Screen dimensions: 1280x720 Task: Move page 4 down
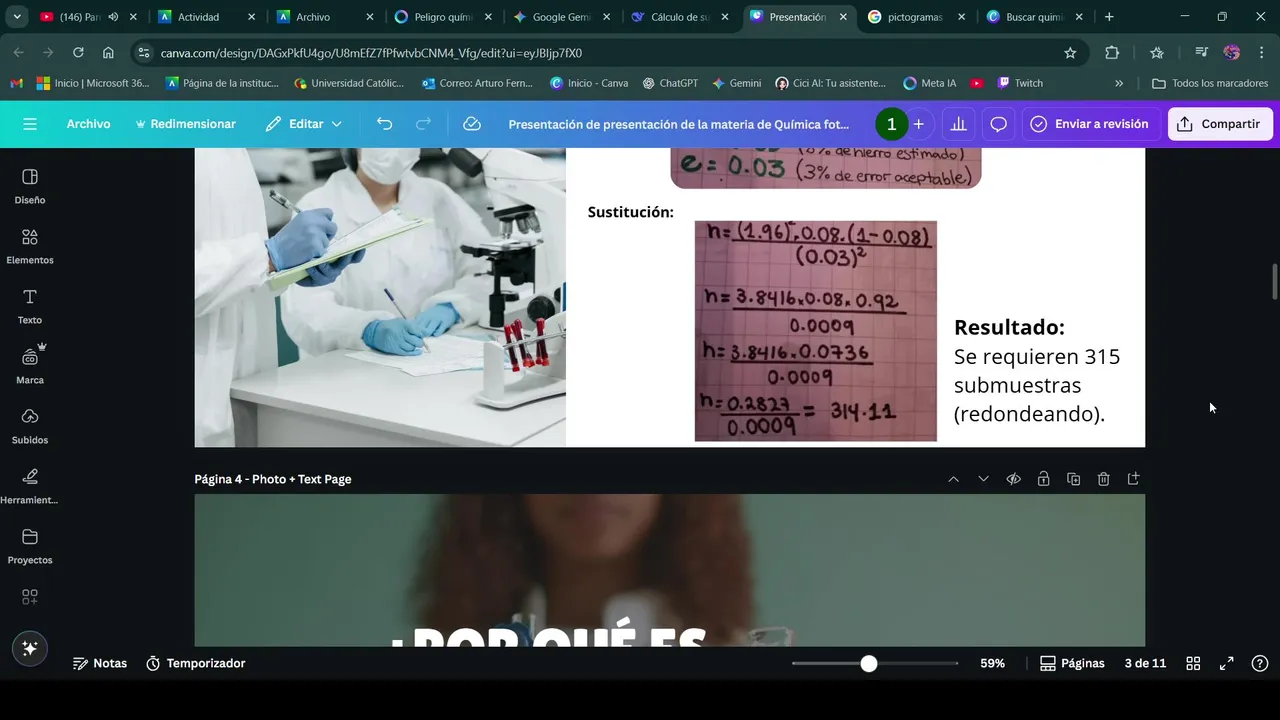(x=983, y=479)
